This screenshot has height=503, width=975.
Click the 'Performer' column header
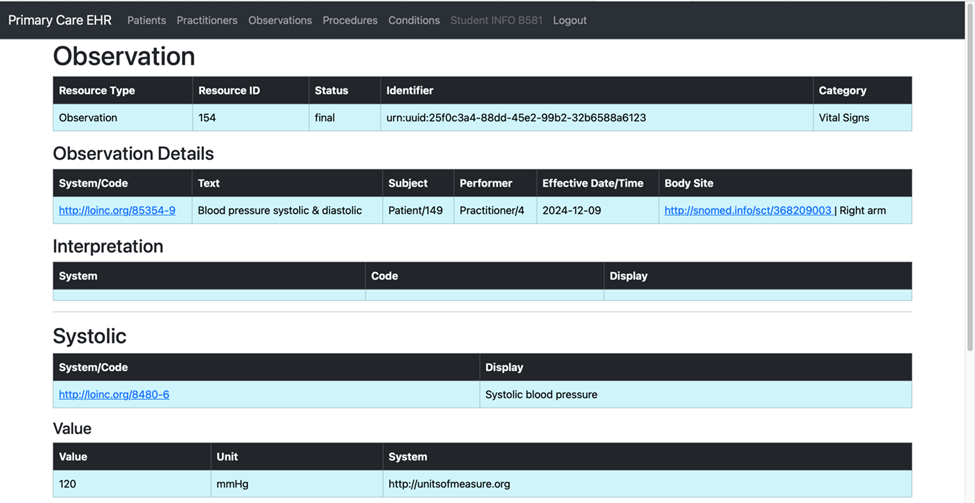point(495,183)
